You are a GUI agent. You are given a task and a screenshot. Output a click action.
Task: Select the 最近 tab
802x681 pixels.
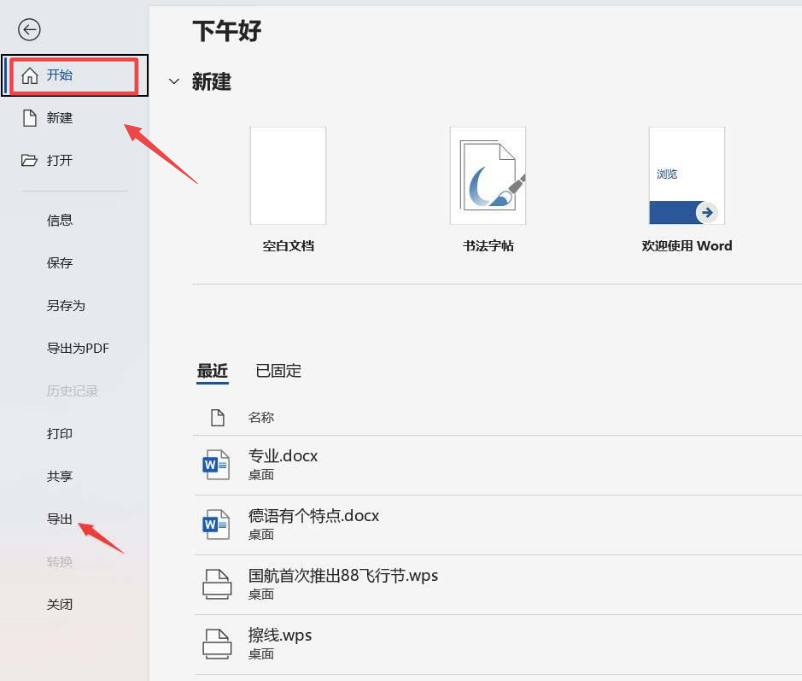click(212, 371)
